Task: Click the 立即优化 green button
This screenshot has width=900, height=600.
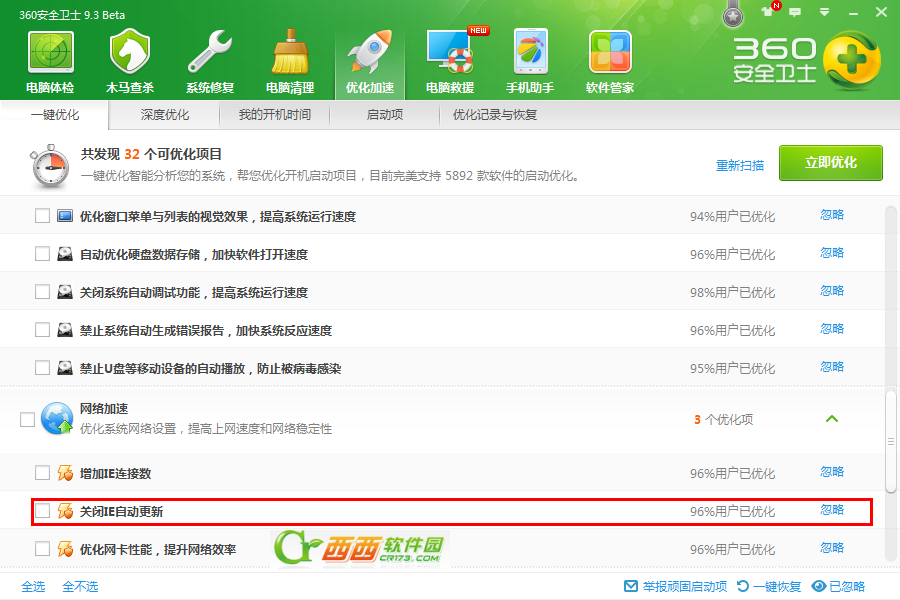Action: click(x=831, y=163)
